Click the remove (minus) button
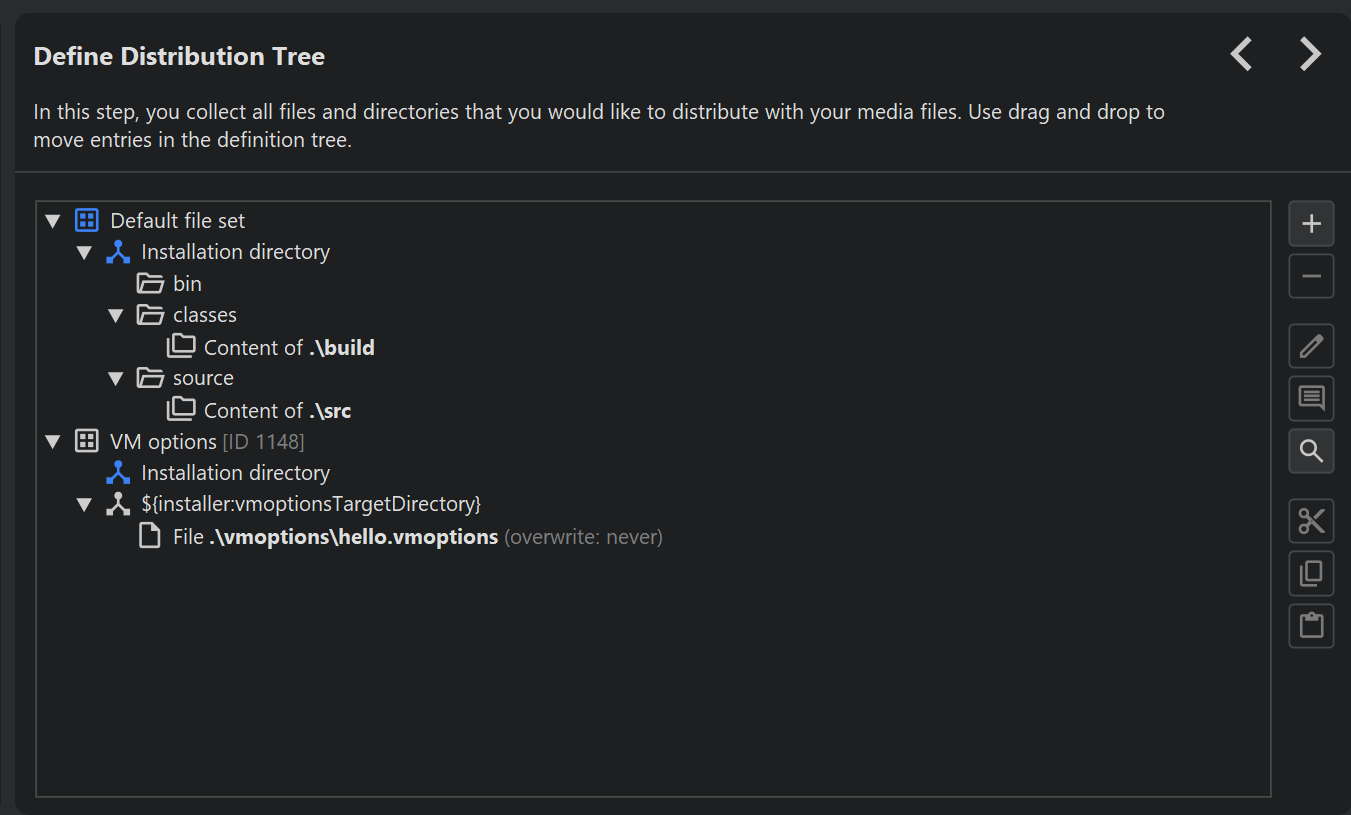Viewport: 1351px width, 815px height. coord(1311,276)
